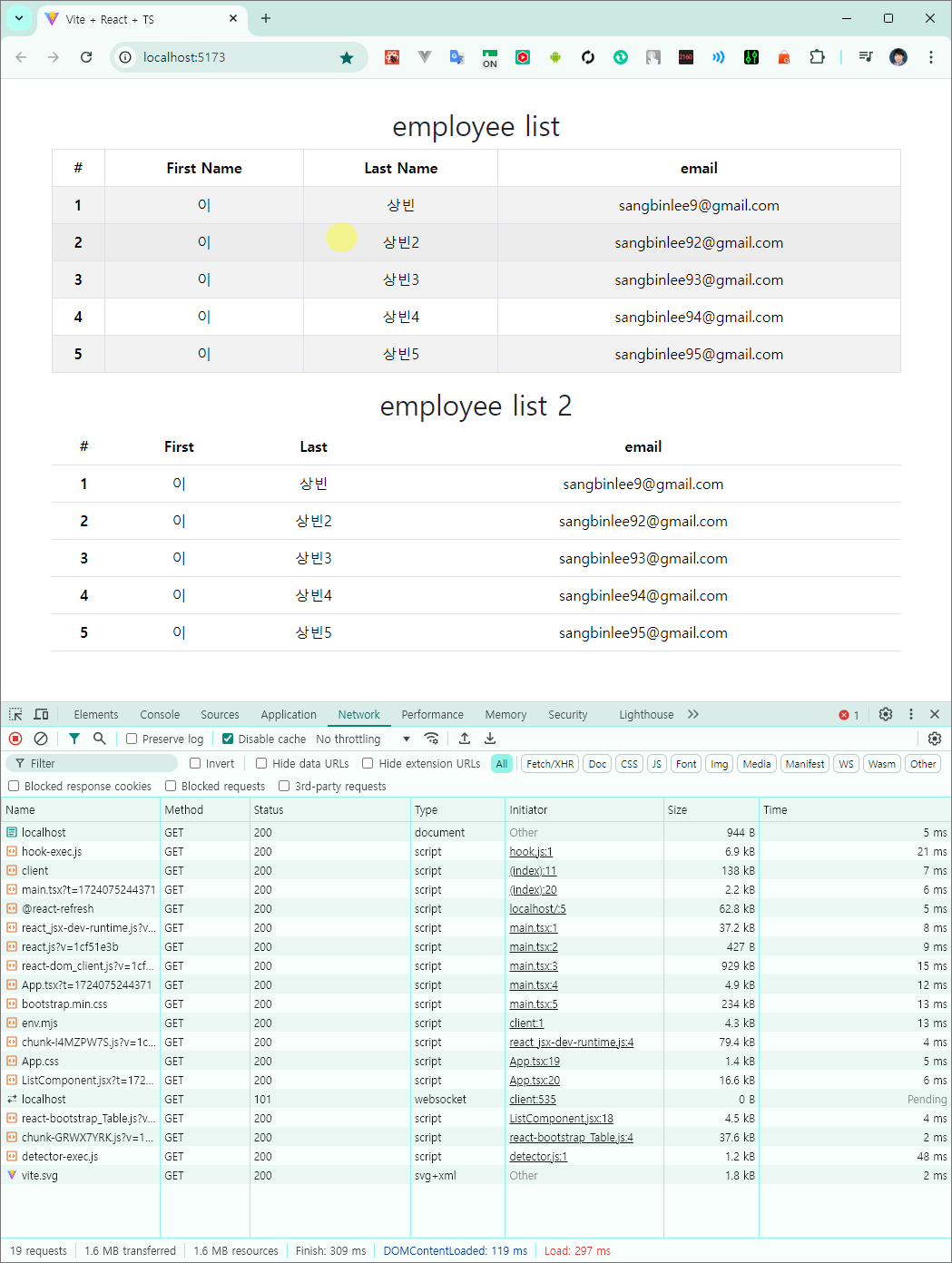The width and height of the screenshot is (952, 1263).
Task: Click the network Filter input field
Action: (93, 763)
